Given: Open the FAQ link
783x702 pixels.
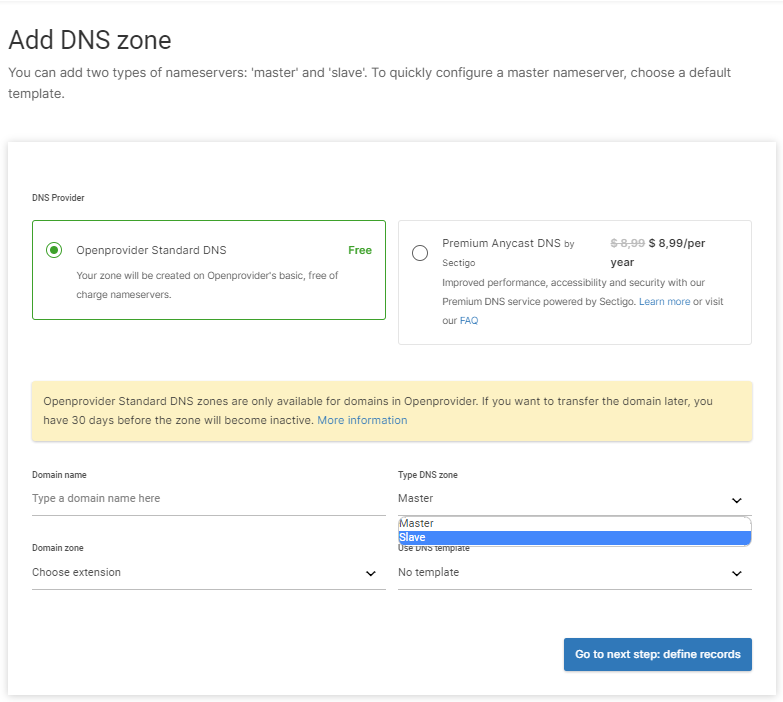Looking at the screenshot, I should (468, 321).
